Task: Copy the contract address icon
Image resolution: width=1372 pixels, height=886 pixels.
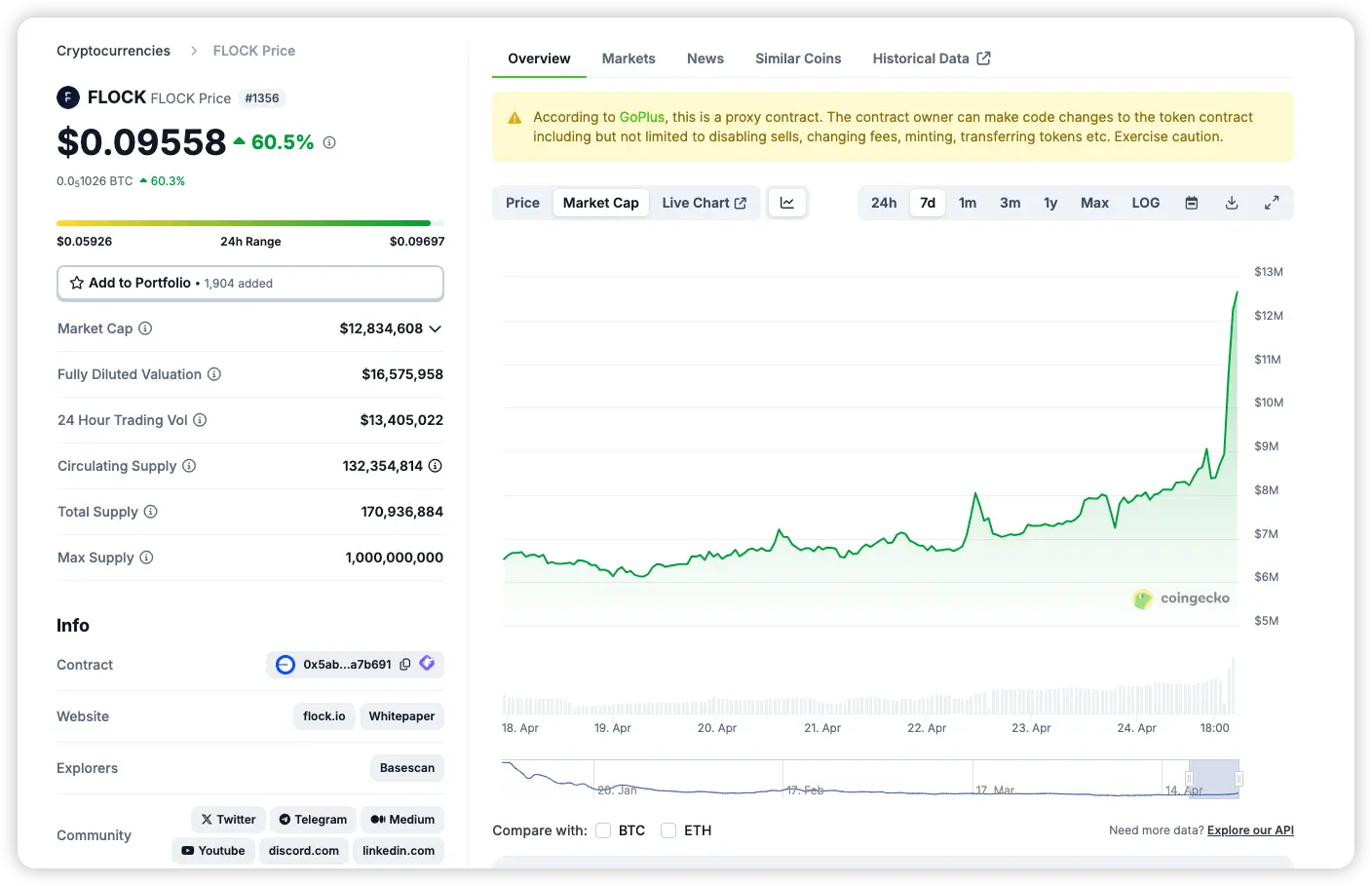Action: [405, 665]
